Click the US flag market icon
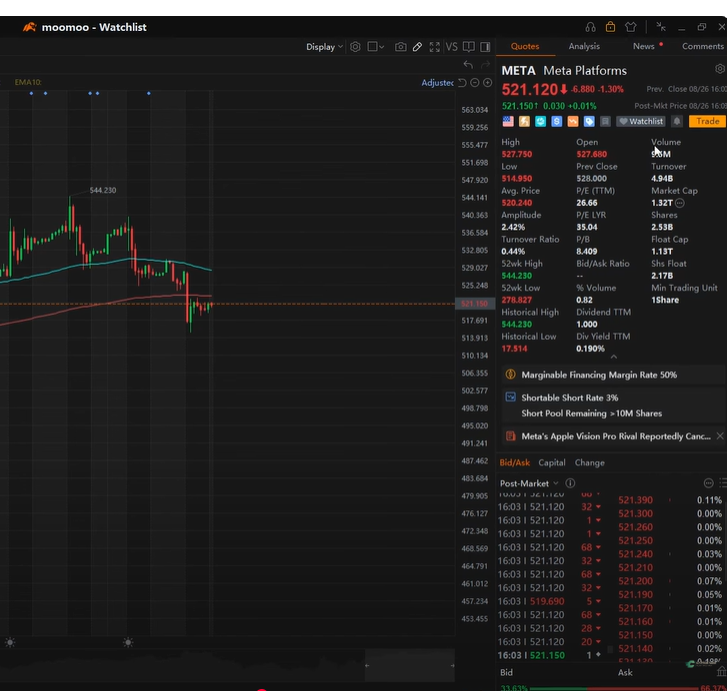Screen dimensions: 727x691 point(508,122)
